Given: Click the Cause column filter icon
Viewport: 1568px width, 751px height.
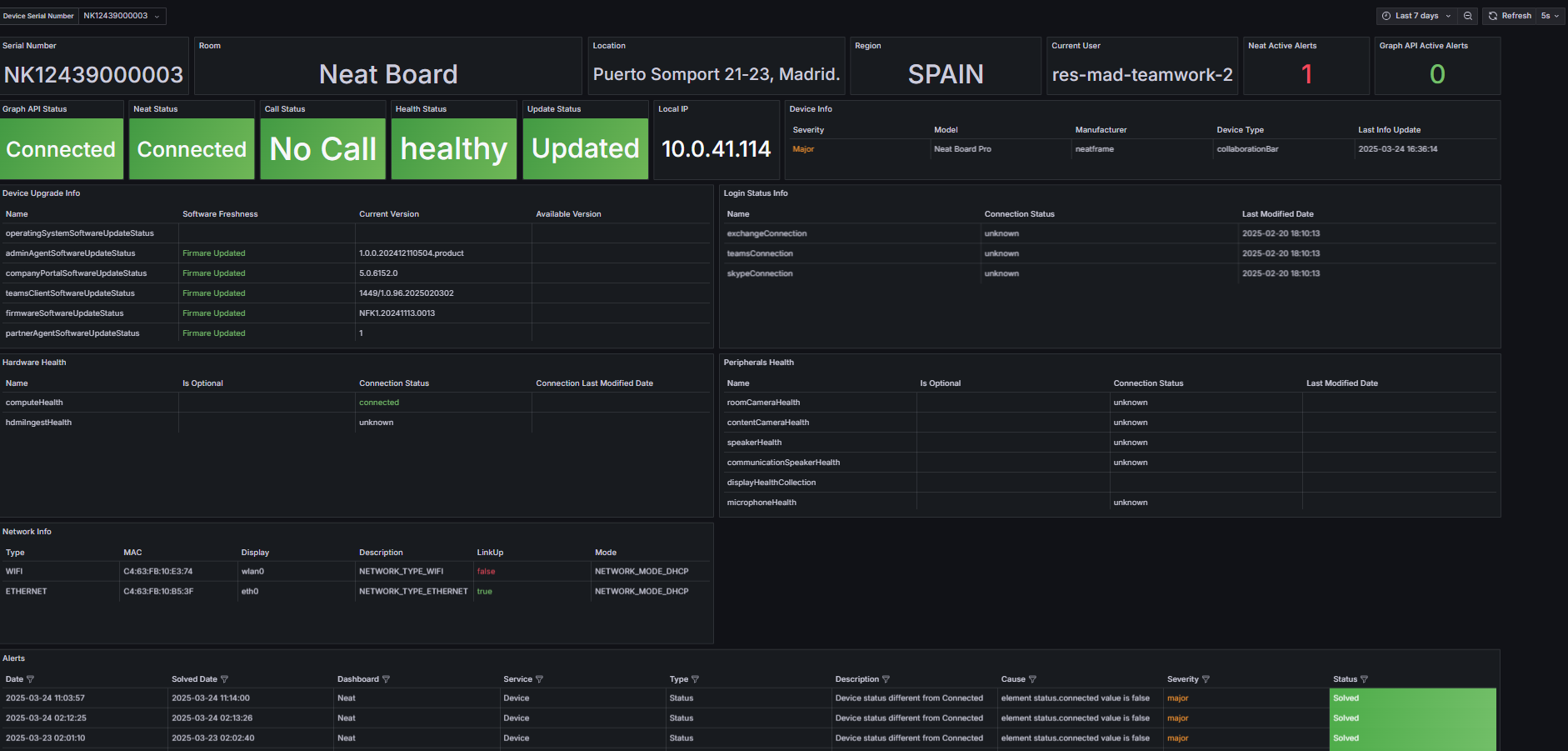Looking at the screenshot, I should (x=1032, y=679).
